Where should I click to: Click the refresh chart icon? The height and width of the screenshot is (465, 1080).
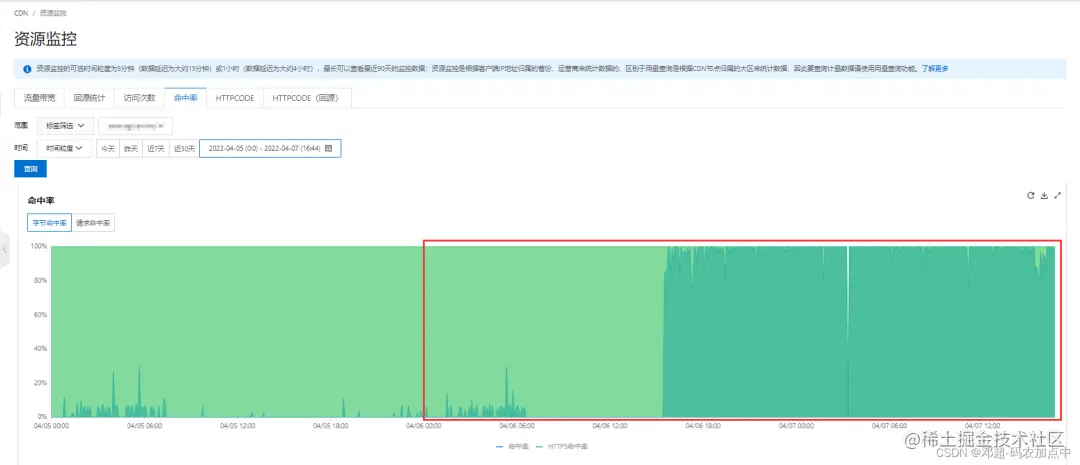pyautogui.click(x=1030, y=196)
